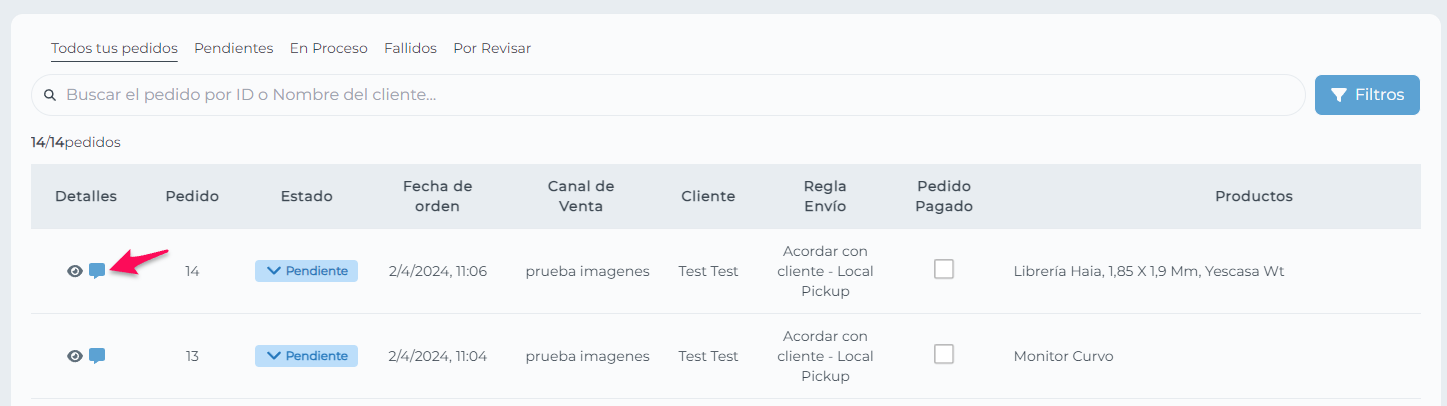Viewport: 1447px width, 406px height.
Task: Expand Pendiente status dropdown for order 14
Action: [306, 271]
